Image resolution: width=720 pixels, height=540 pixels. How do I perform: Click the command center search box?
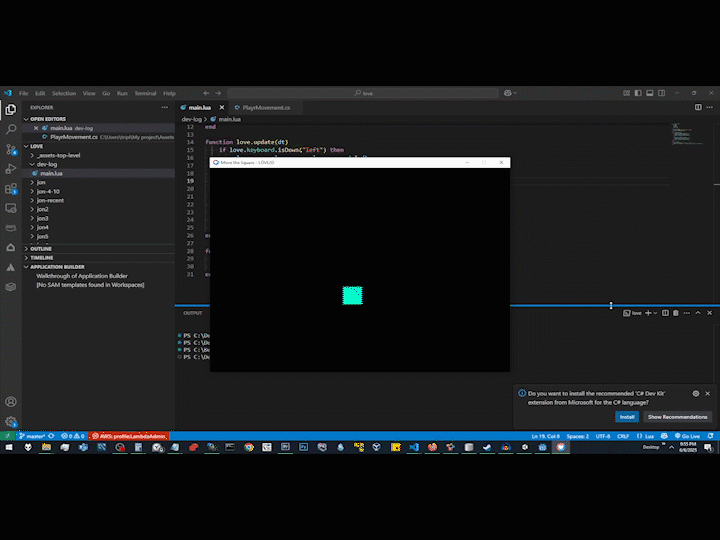(x=363, y=93)
